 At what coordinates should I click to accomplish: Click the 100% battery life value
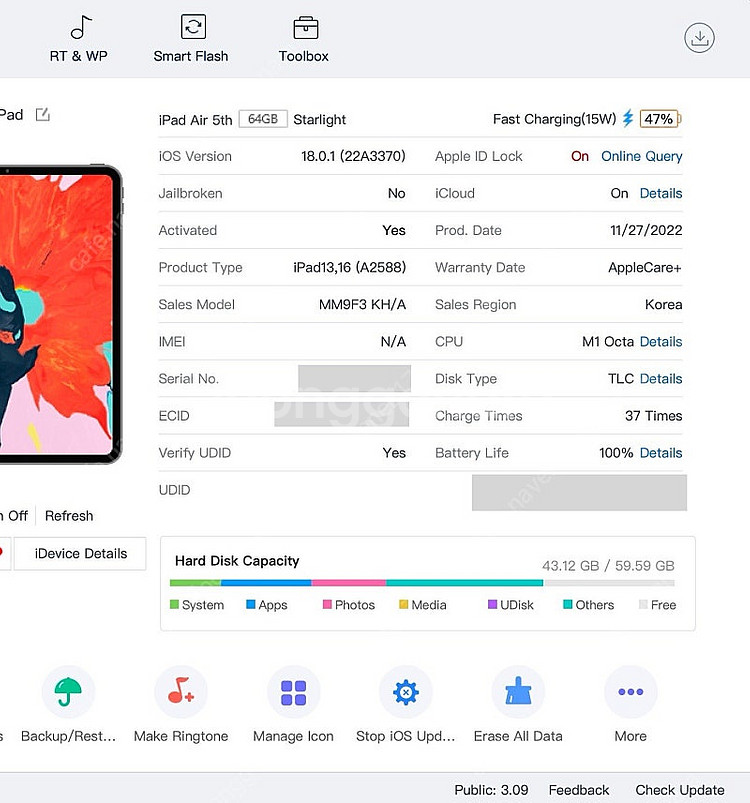click(616, 453)
